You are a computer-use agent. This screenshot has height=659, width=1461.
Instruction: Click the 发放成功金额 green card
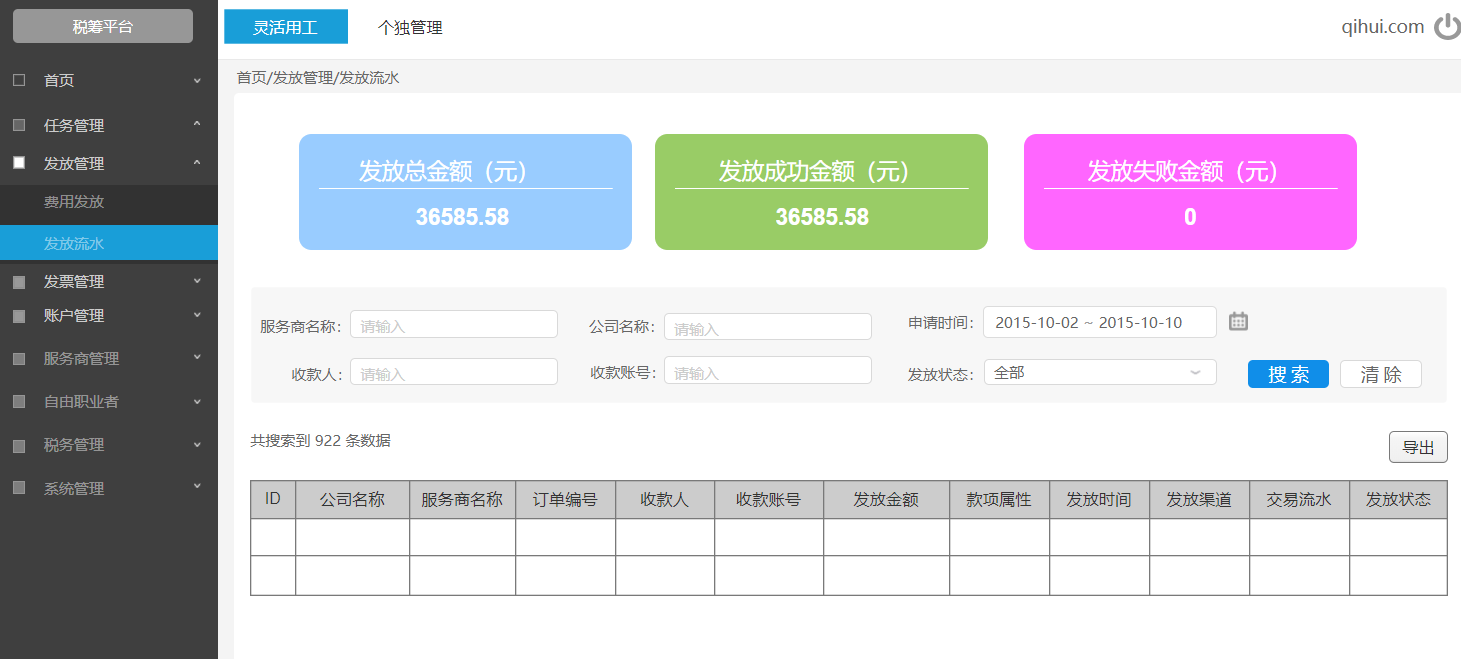click(821, 192)
